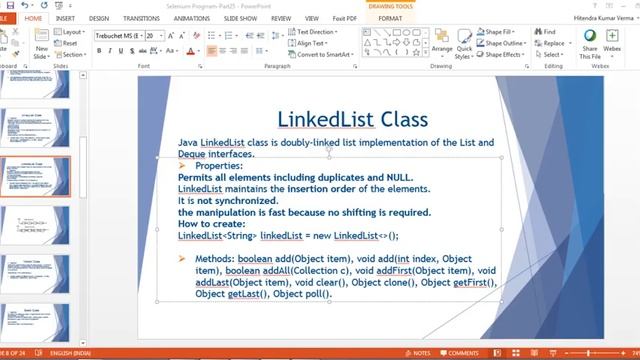Open Share This File in Webex
This screenshot has height=360, width=640.
590,44
